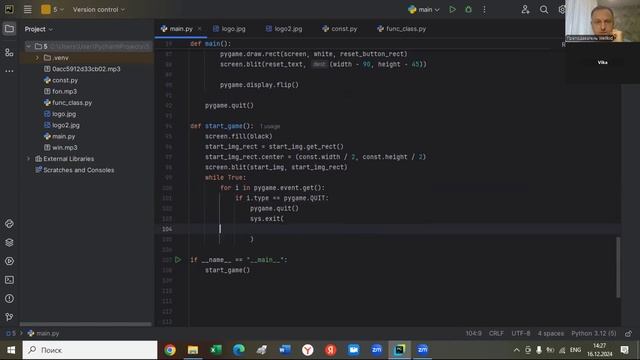Close the main.py tab

click(x=200, y=29)
